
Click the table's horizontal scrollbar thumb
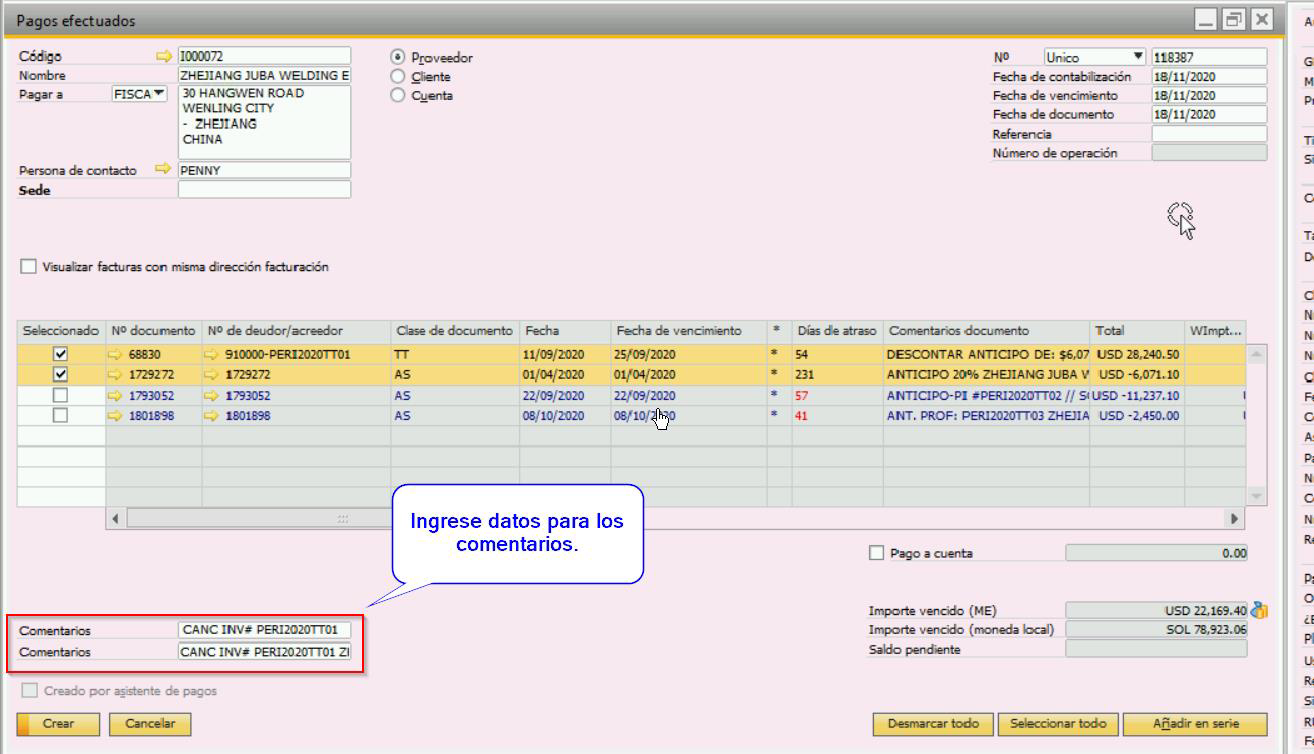[x=343, y=519]
